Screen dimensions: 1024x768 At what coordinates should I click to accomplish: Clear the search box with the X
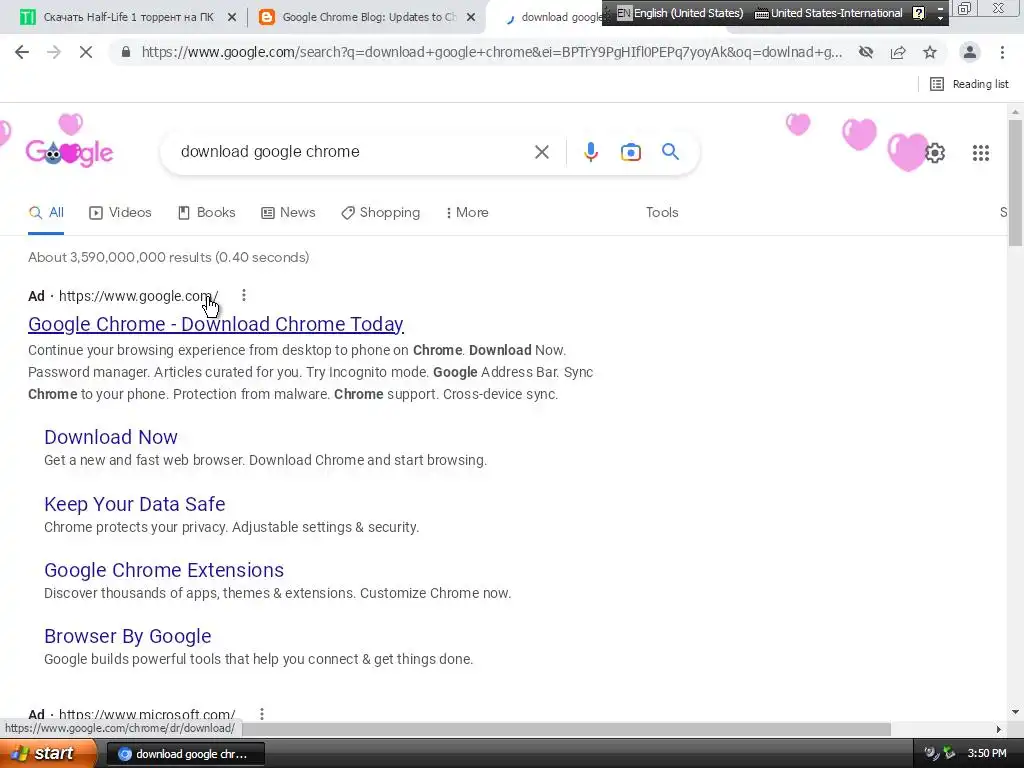pos(541,152)
